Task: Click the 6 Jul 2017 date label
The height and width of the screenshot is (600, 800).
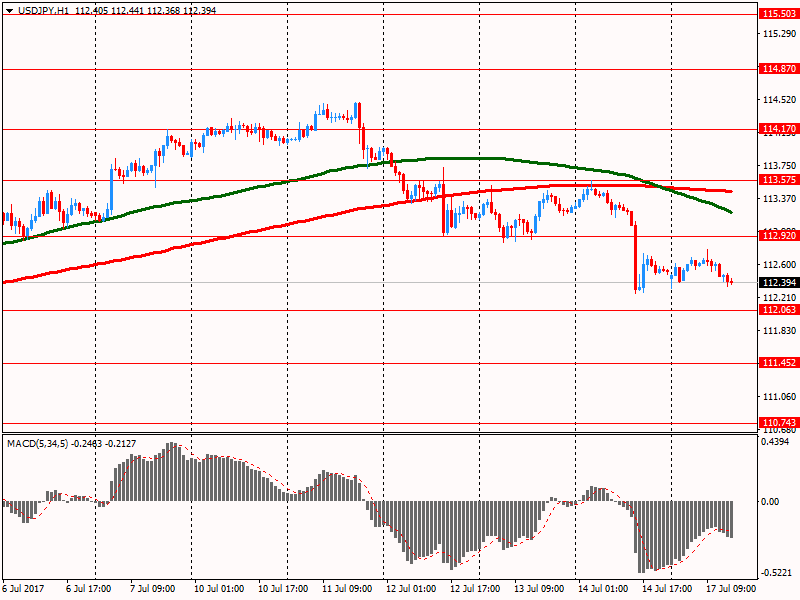Action: (23, 588)
